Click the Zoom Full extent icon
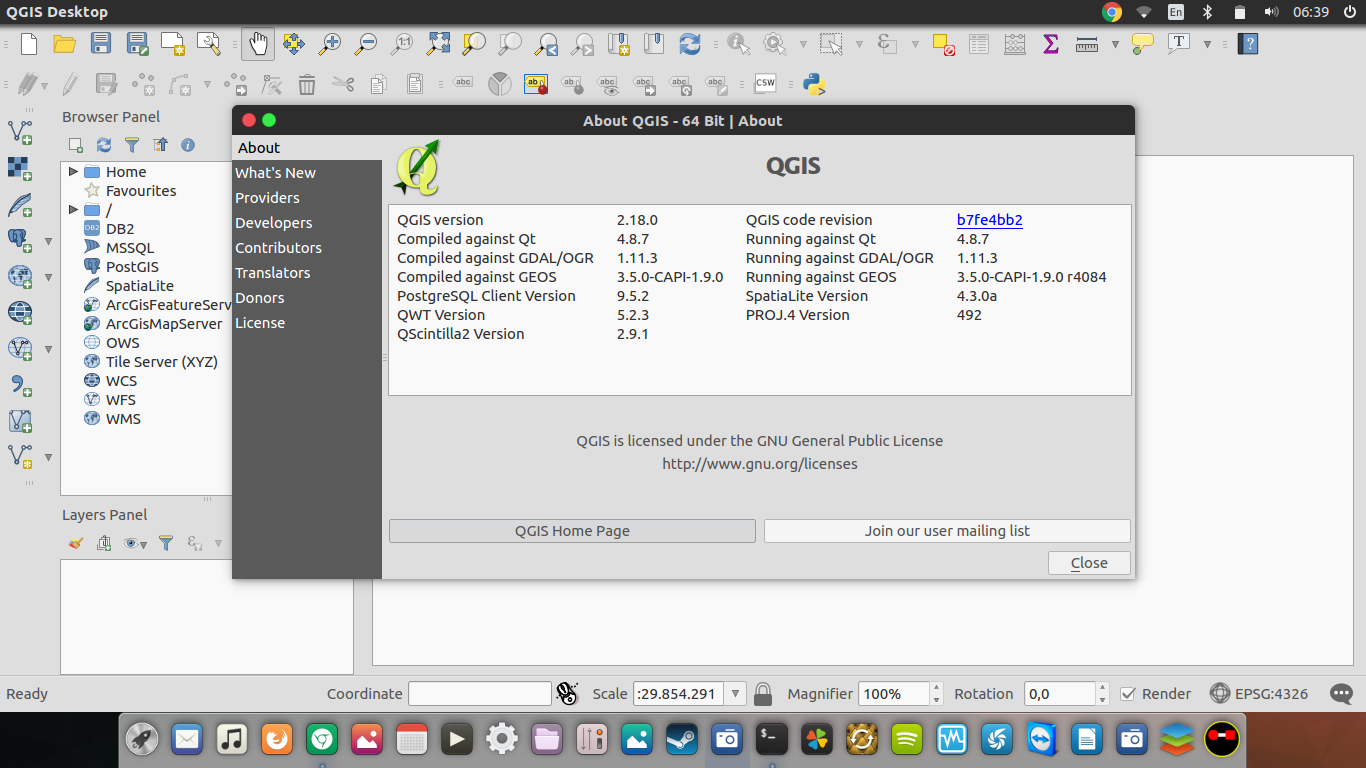The height and width of the screenshot is (768, 1366). click(x=438, y=44)
